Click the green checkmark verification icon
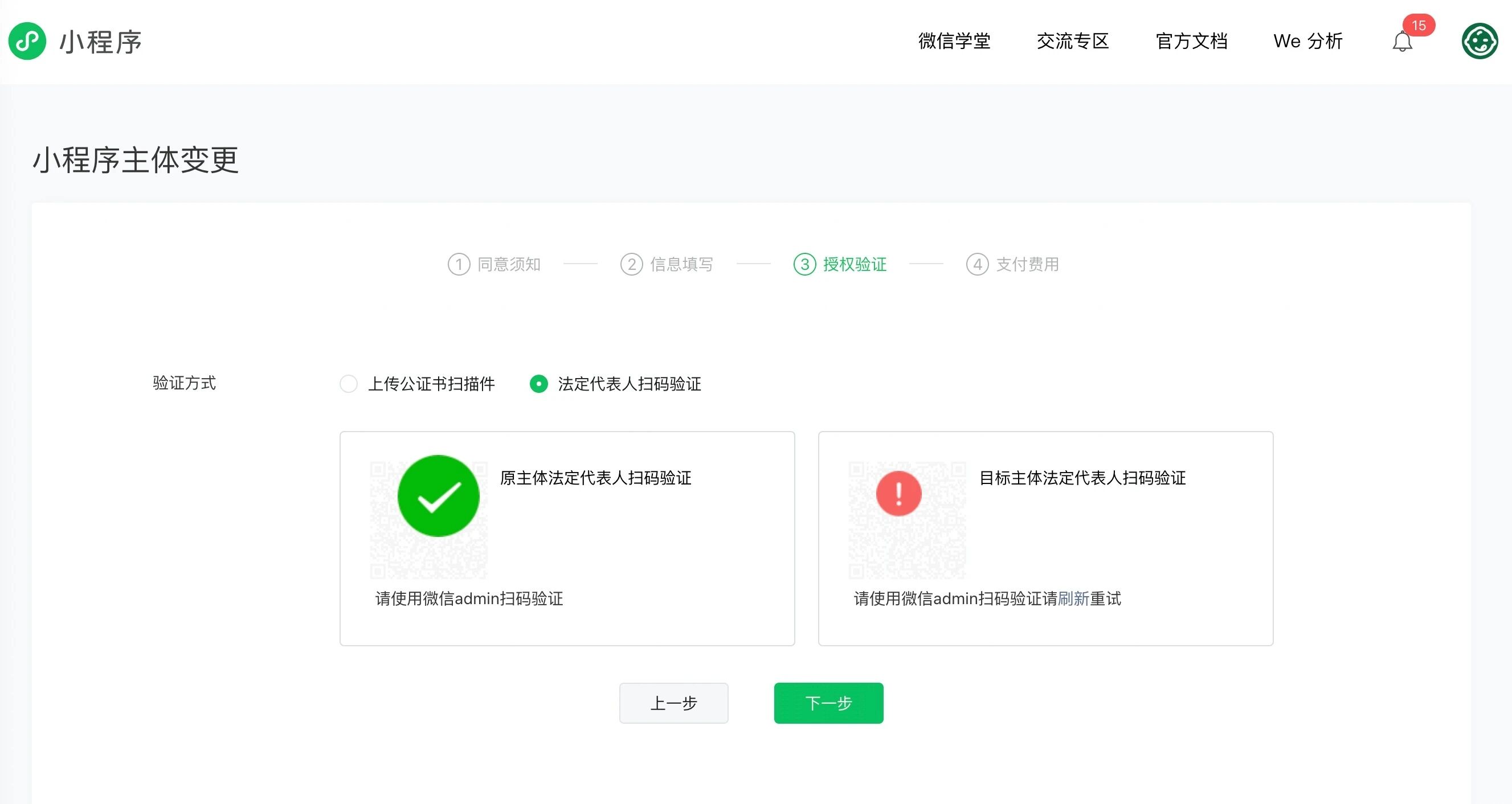This screenshot has width=1512, height=804. (439, 496)
